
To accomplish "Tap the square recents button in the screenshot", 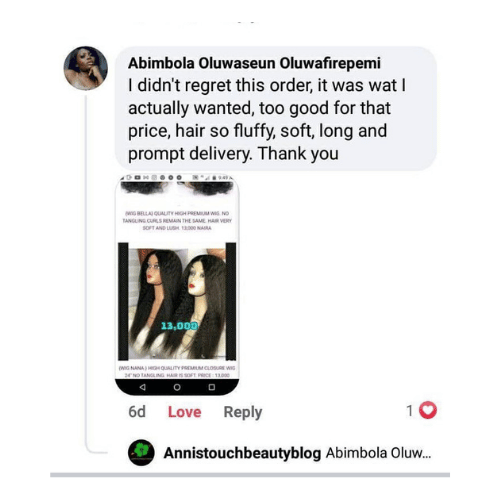I will (212, 387).
